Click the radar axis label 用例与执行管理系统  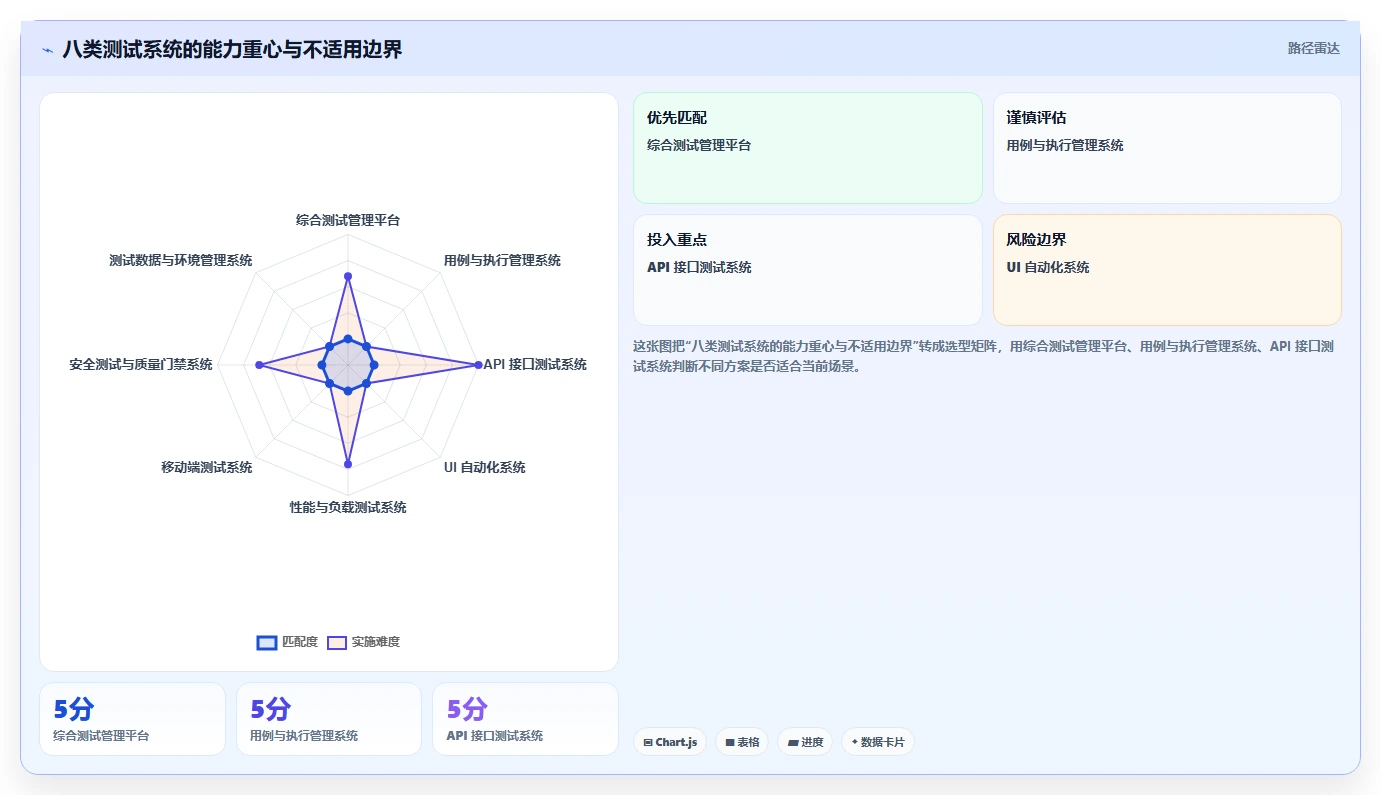(x=502, y=260)
